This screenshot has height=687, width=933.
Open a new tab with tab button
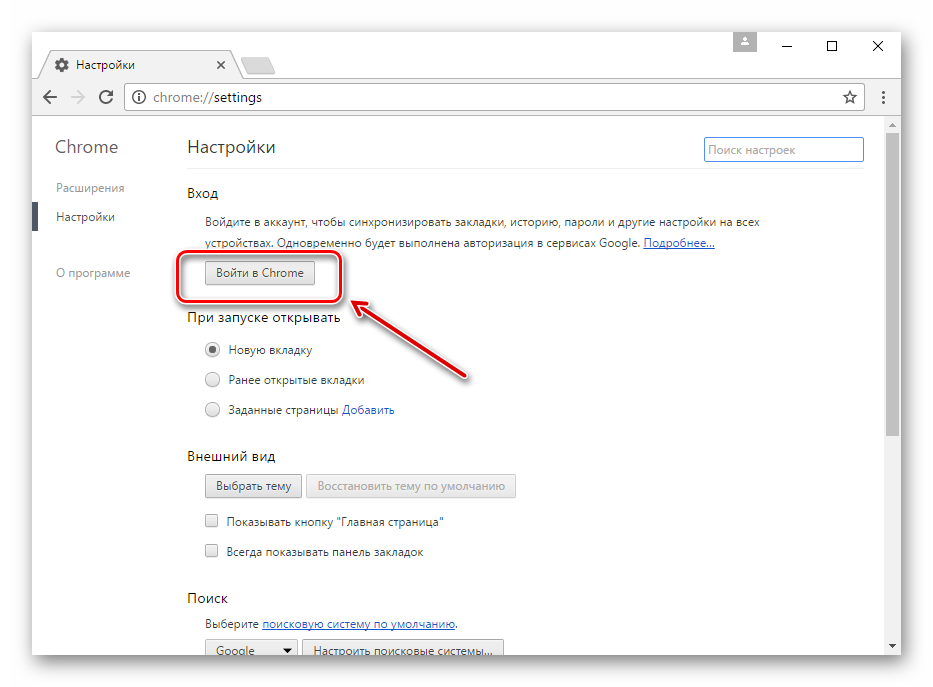point(258,66)
